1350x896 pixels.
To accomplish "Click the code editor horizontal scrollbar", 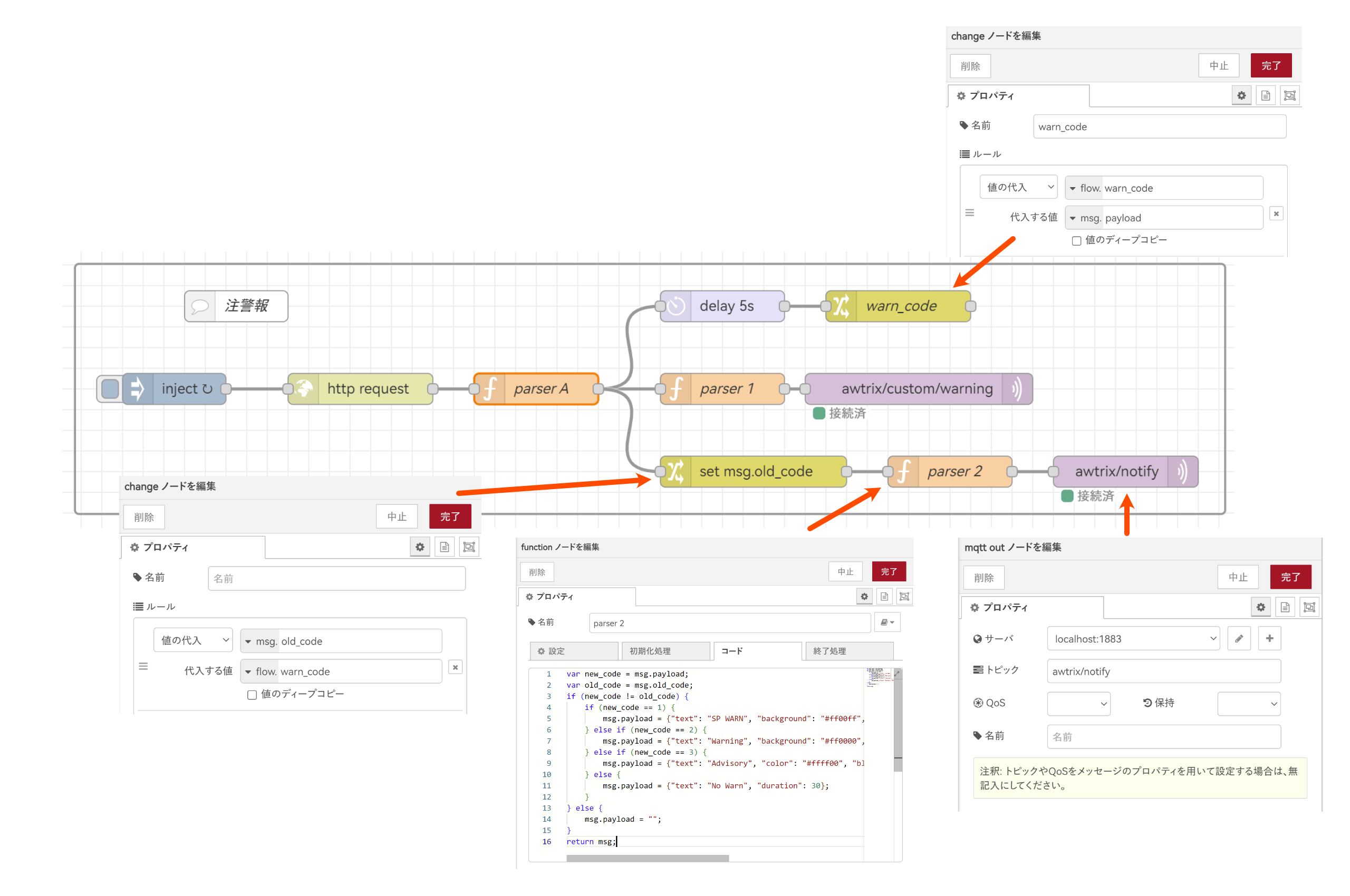I will click(647, 858).
